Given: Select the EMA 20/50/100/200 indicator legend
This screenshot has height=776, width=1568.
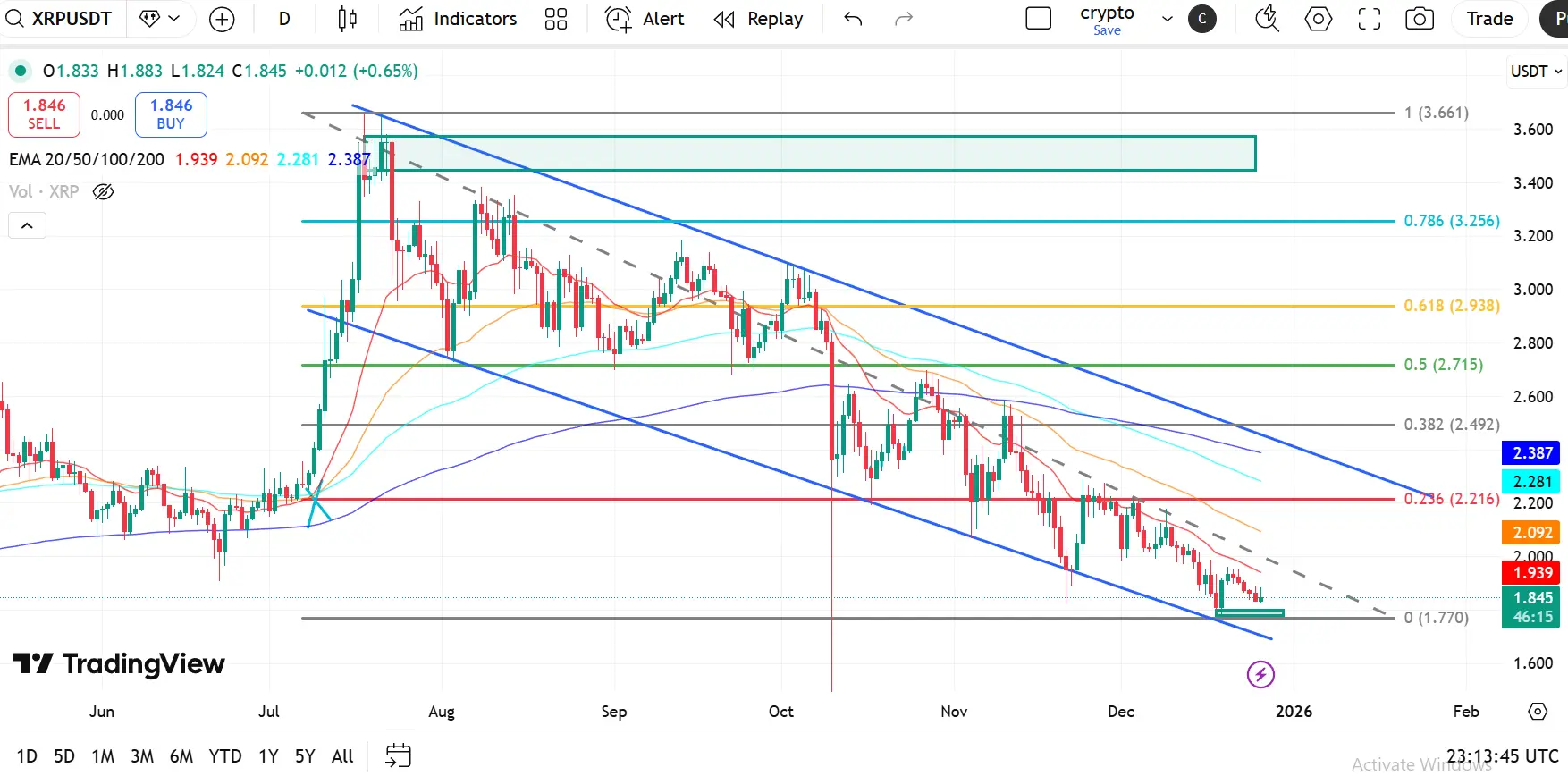Looking at the screenshot, I should coord(87,159).
